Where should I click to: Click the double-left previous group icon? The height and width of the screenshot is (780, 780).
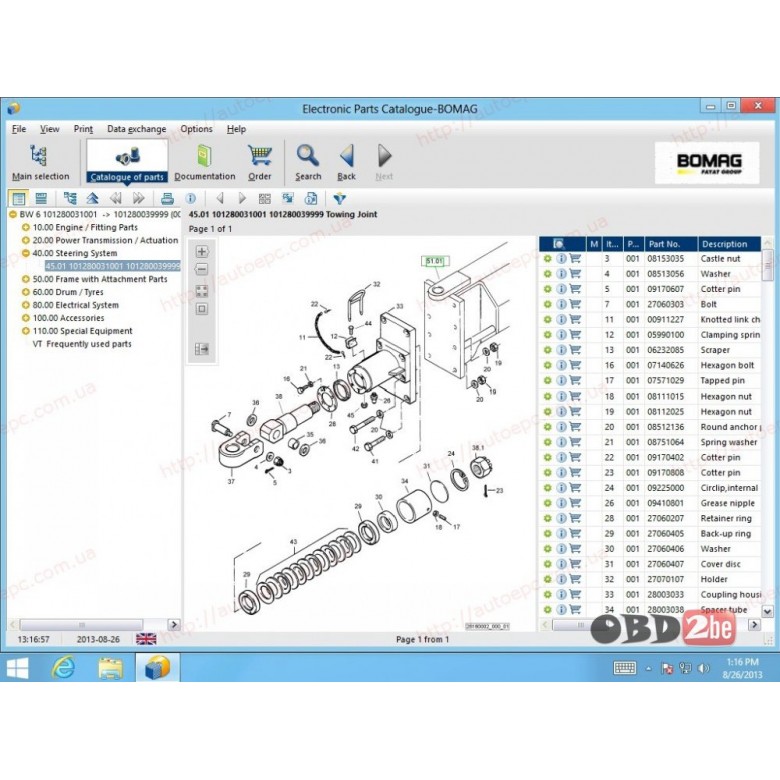pos(115,199)
